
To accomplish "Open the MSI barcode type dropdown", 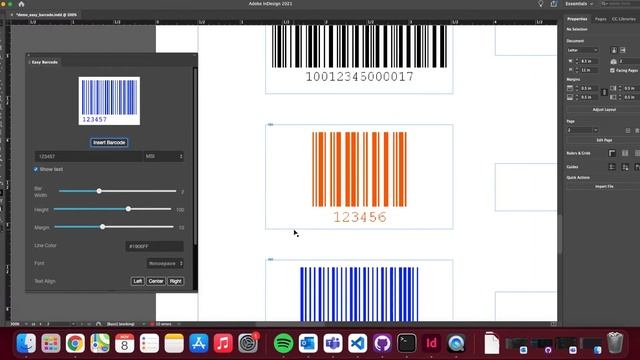I will tap(163, 156).
